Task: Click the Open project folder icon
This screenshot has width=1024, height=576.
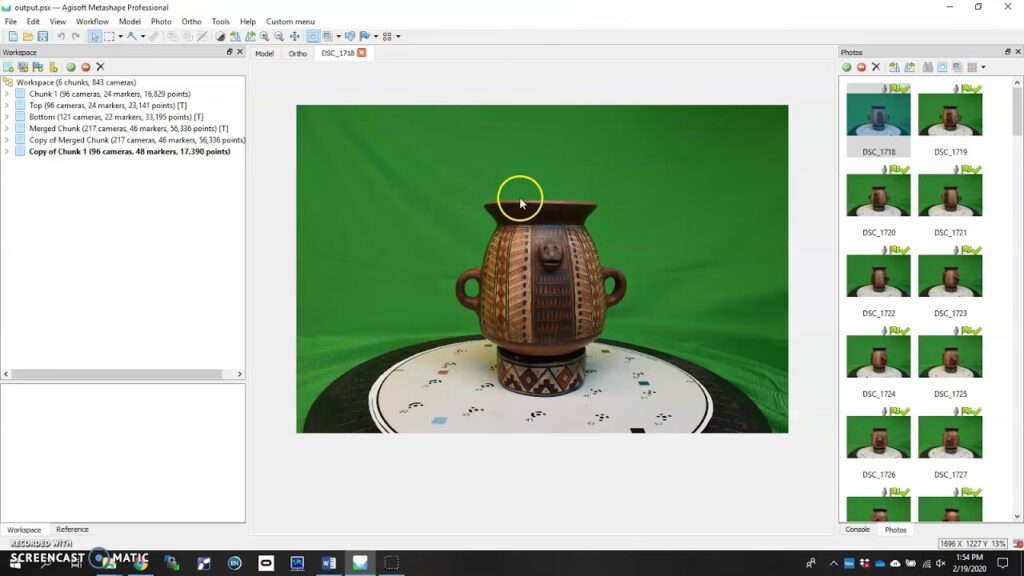Action: [28, 37]
